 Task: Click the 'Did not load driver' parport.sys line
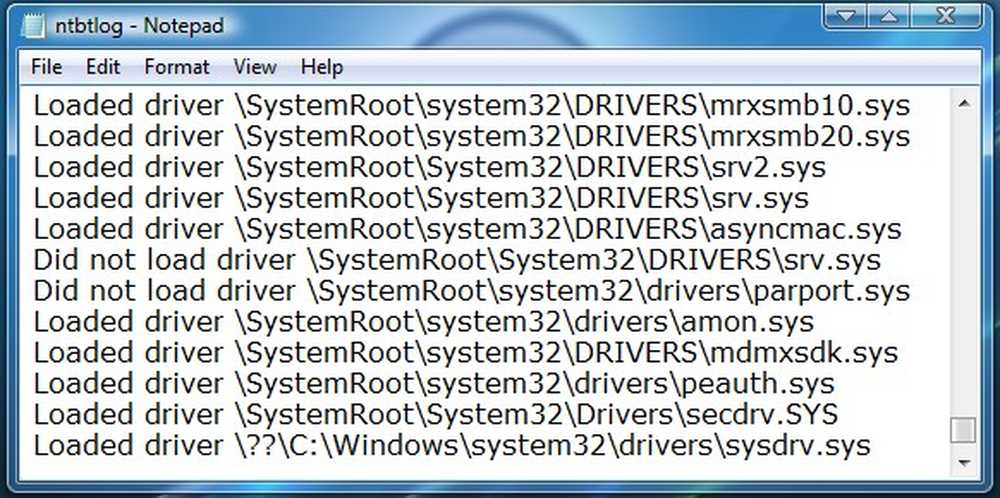click(x=471, y=291)
